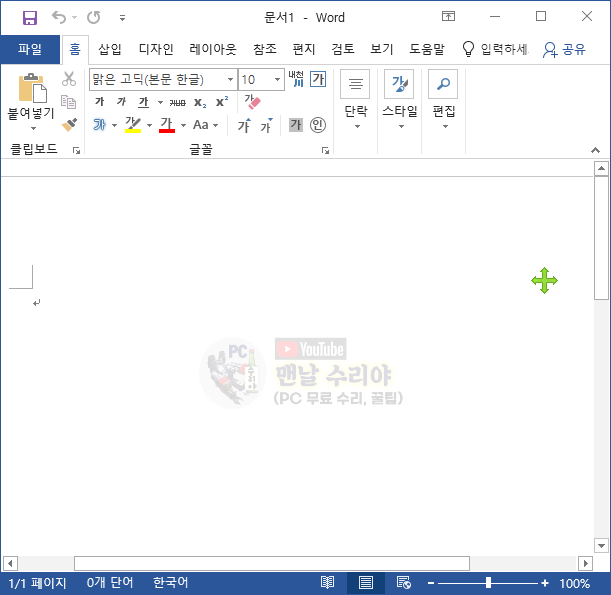Open the 단락 paragraph group
This screenshot has height=595, width=611.
[355, 101]
